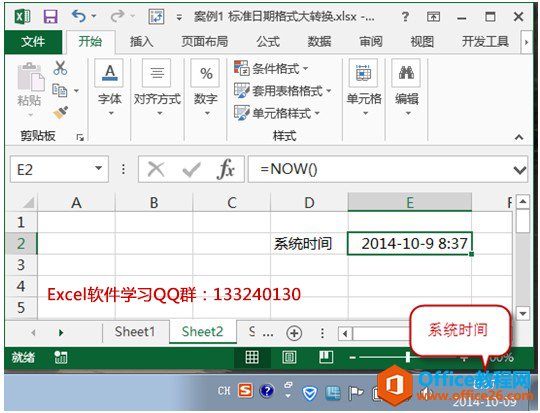540x413 pixels.
Task: Switch to the Sheet2 tab
Action: [x=202, y=332]
